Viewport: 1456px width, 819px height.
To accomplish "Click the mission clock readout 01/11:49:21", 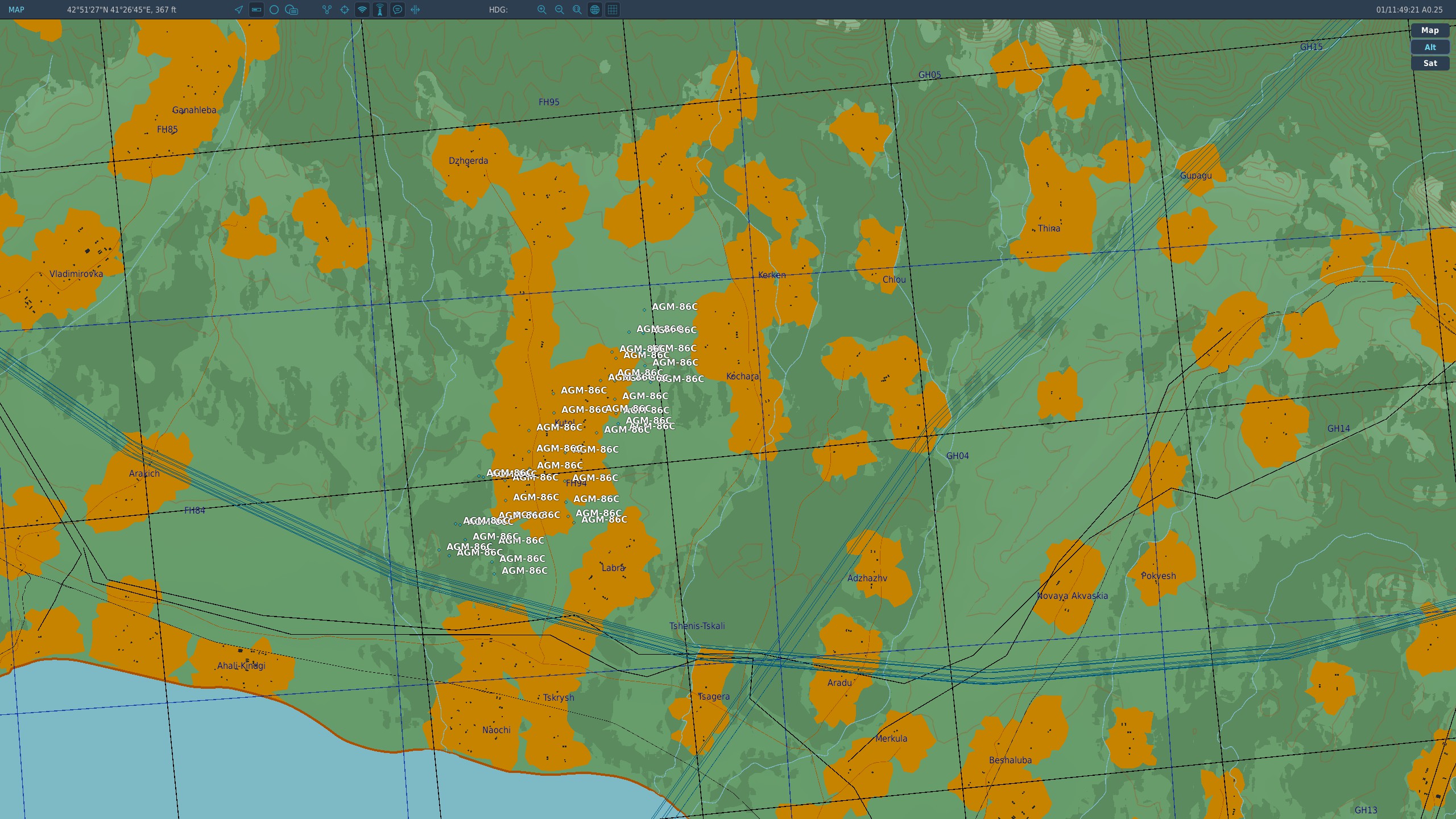I will tap(1409, 10).
